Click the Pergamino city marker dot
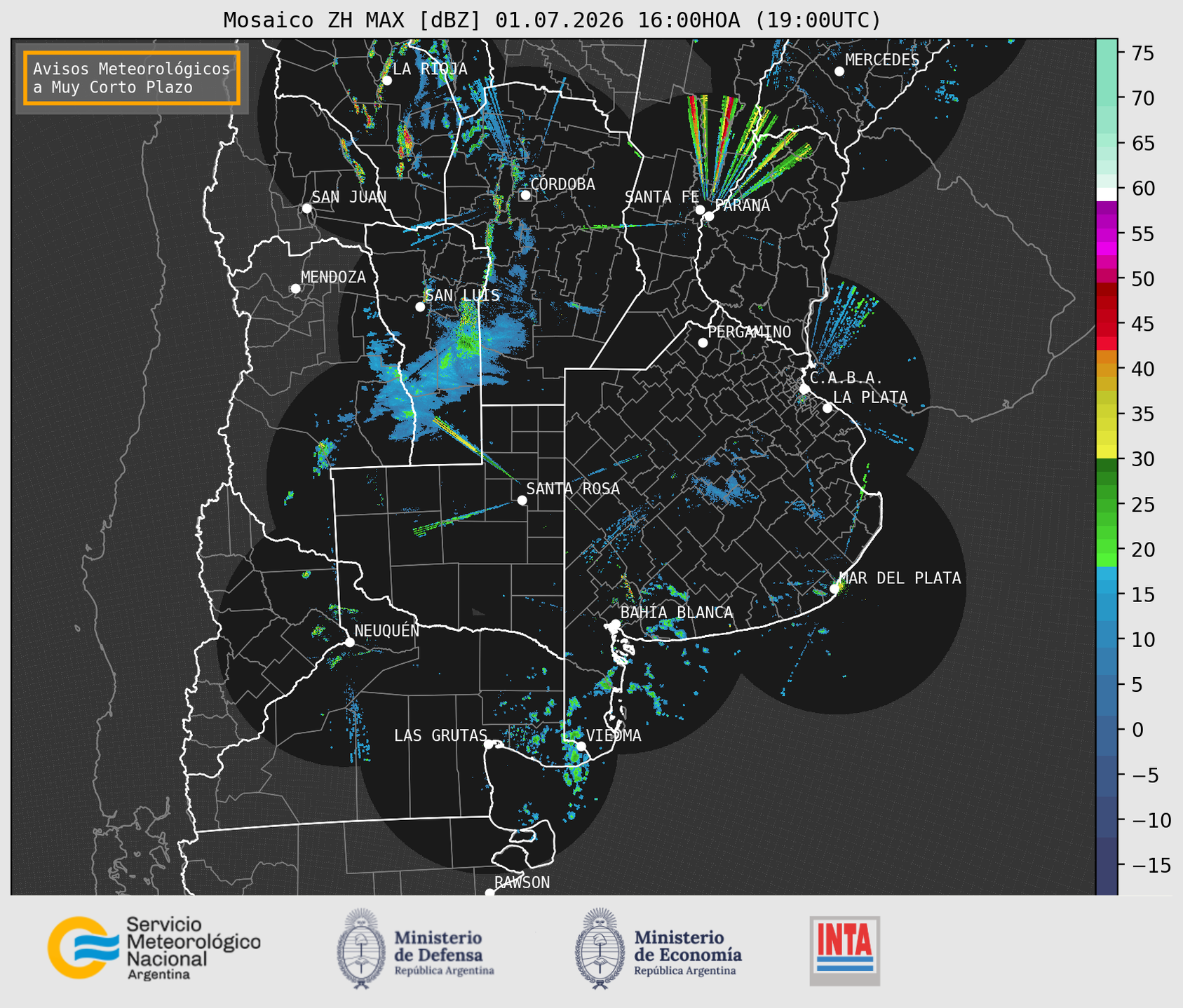 click(703, 343)
